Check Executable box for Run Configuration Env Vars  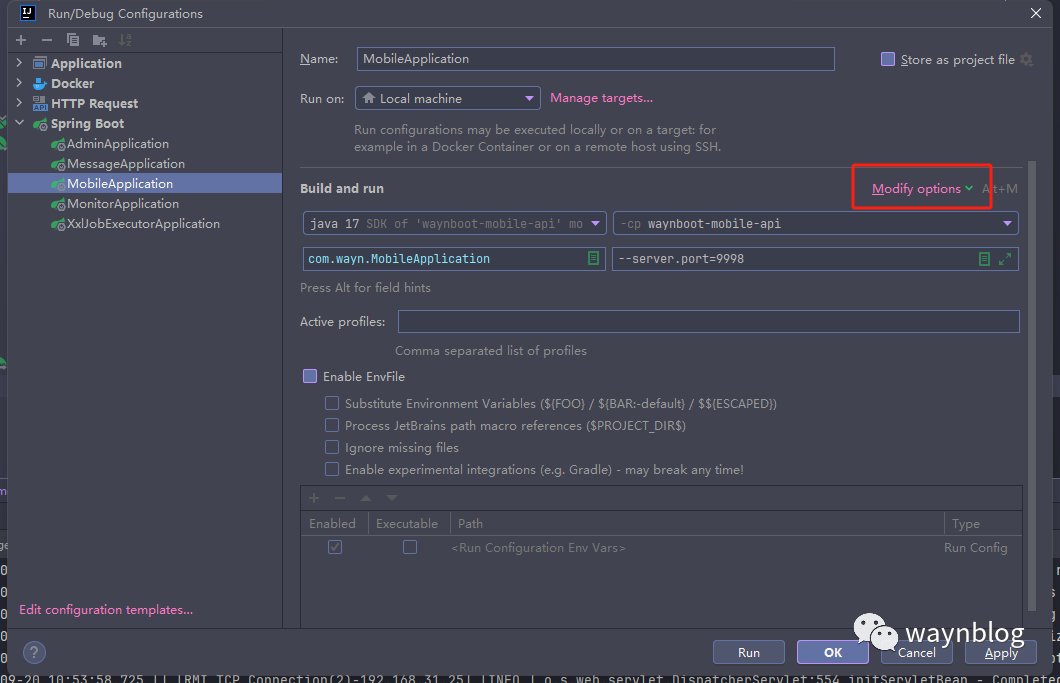pyautogui.click(x=410, y=547)
